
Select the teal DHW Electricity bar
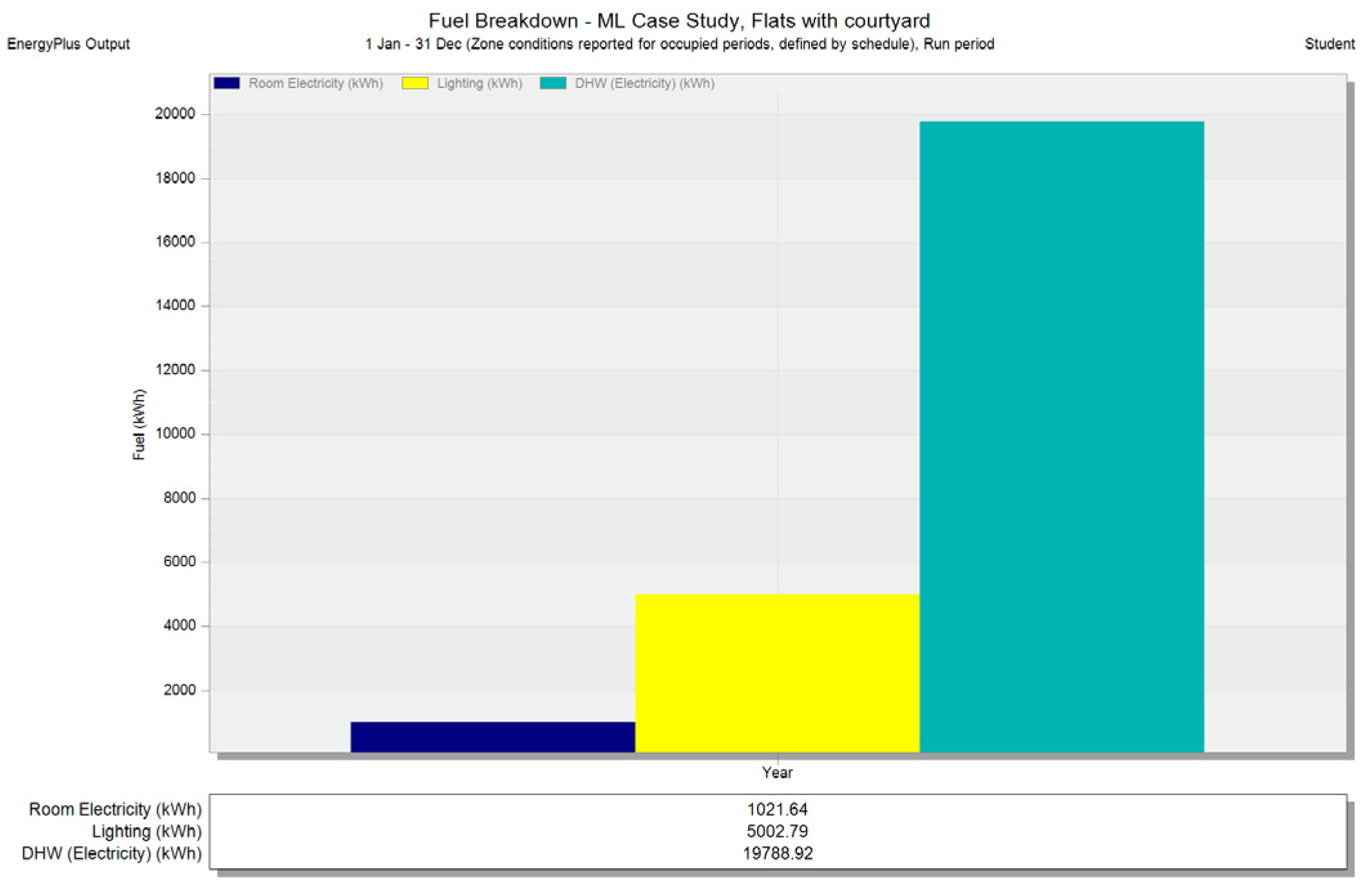(x=1061, y=437)
